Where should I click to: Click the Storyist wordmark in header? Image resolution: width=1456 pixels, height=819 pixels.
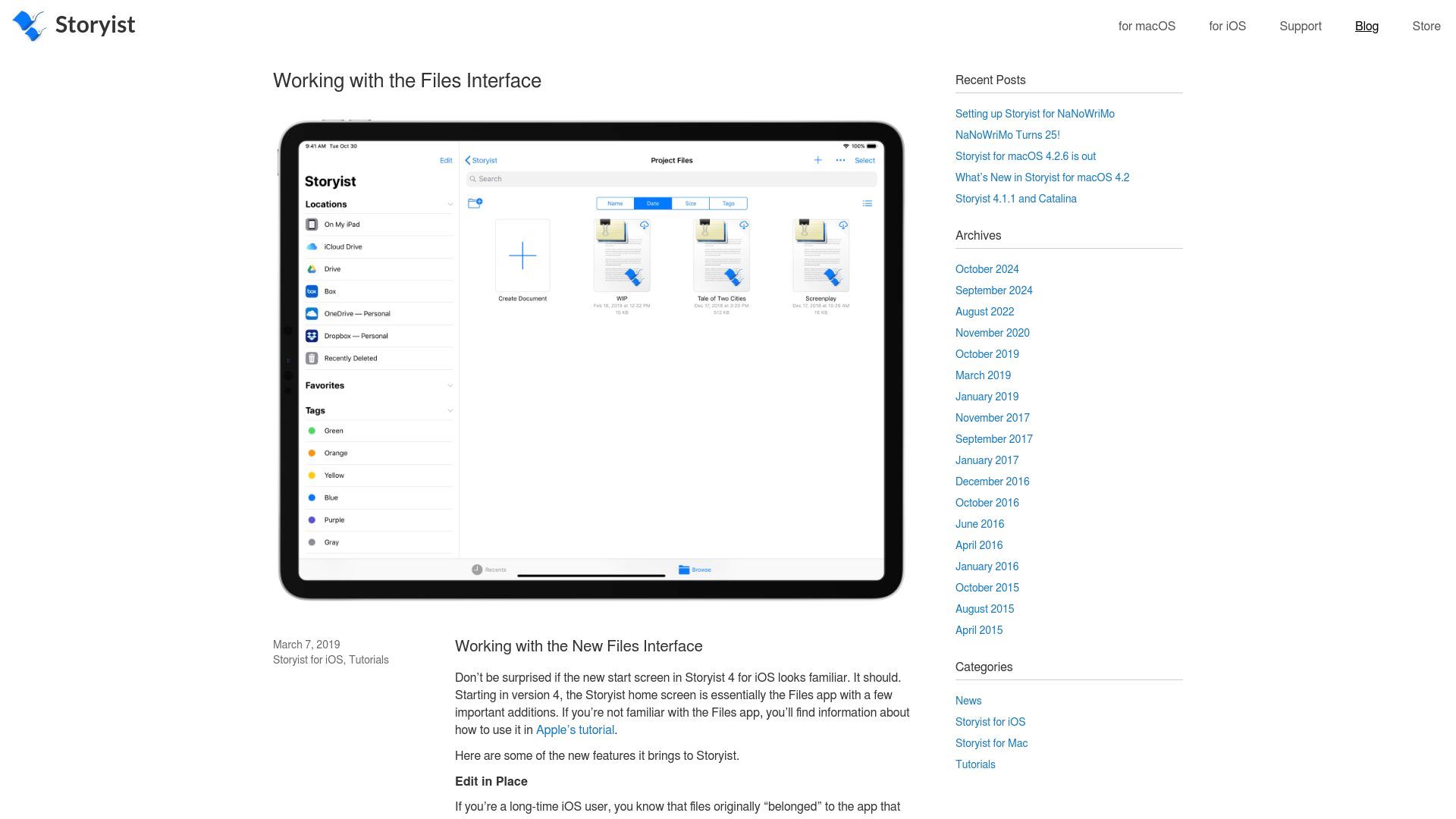pos(95,25)
